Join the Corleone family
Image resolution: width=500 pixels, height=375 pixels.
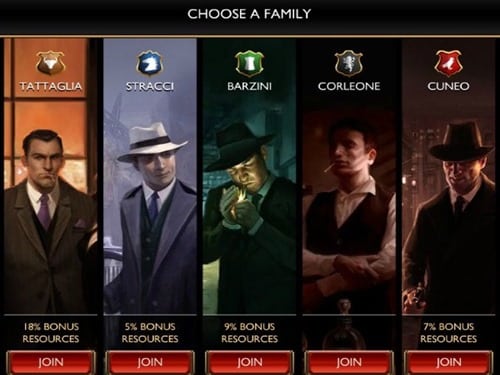pos(349,362)
